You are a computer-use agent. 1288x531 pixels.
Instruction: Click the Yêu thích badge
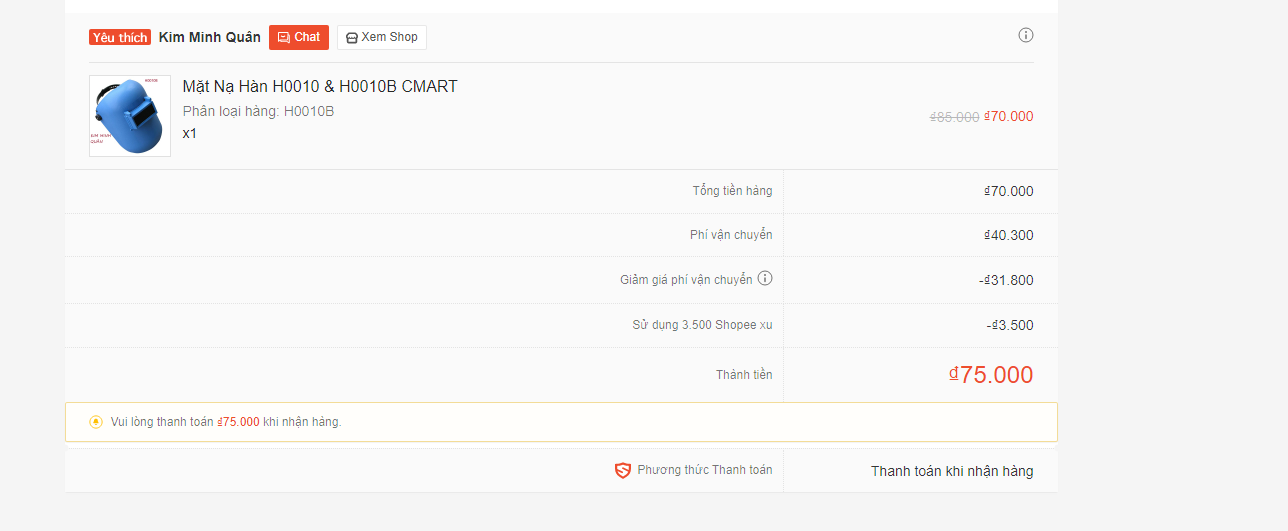120,37
